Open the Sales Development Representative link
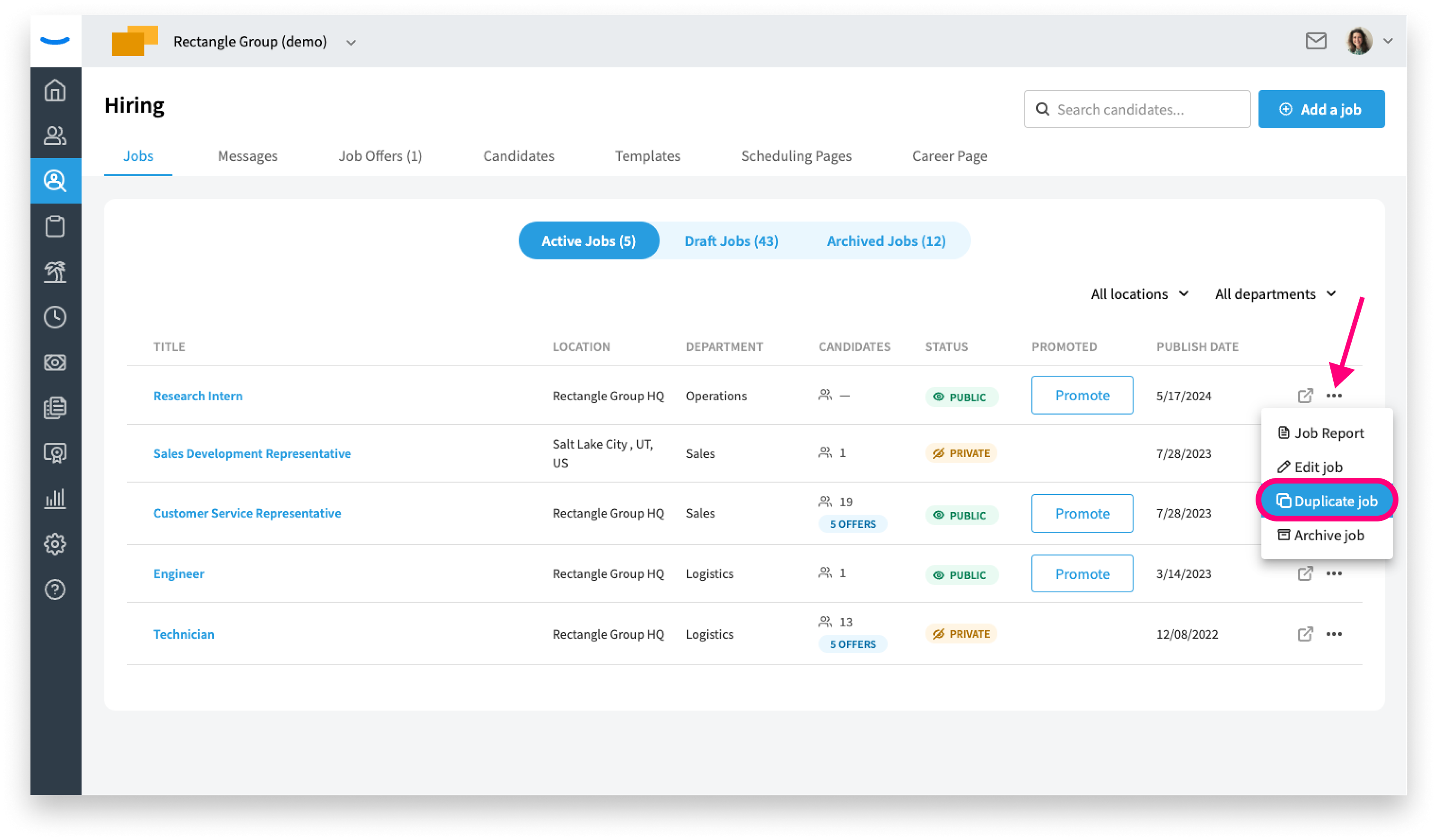 252,453
